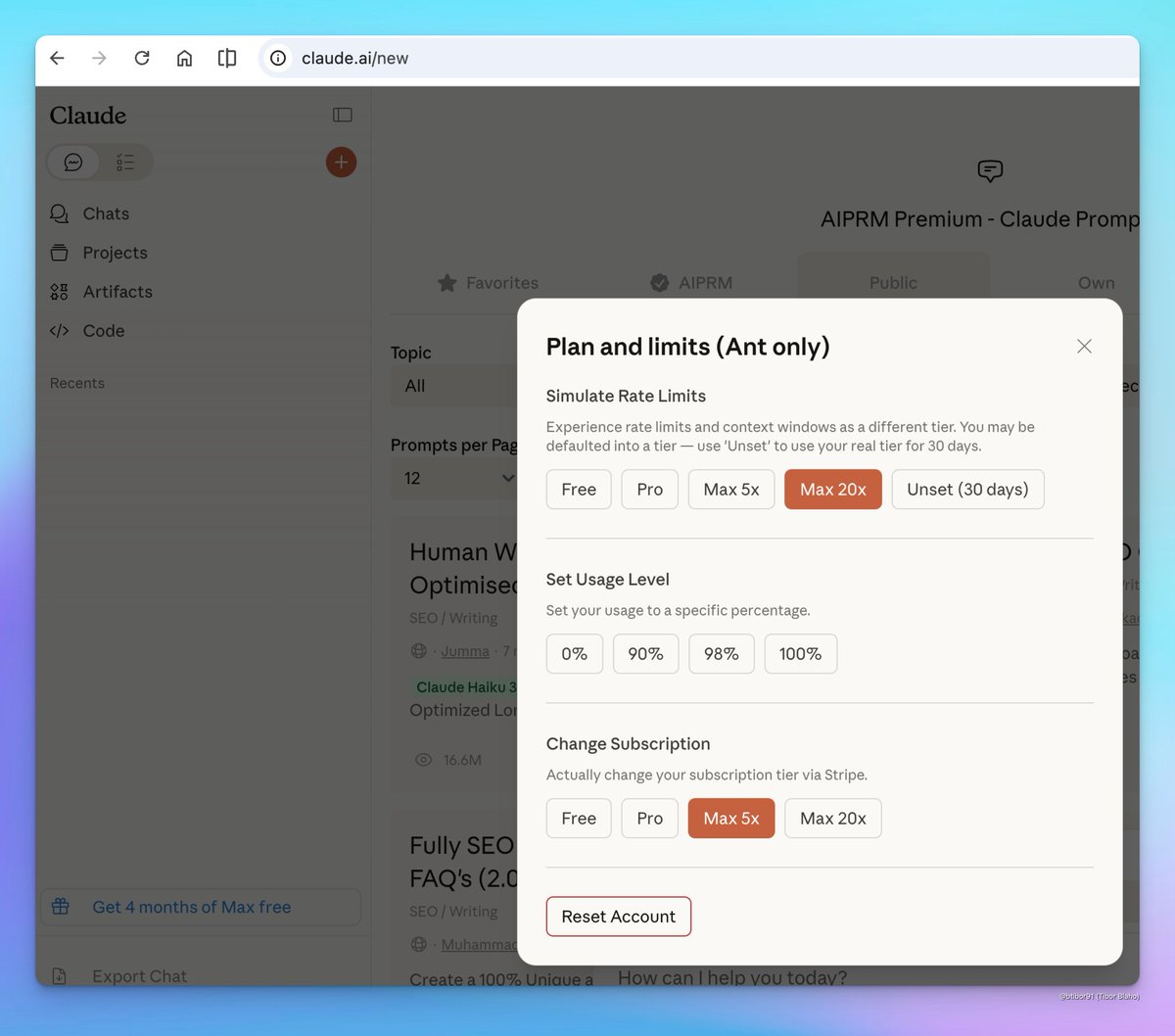This screenshot has width=1175, height=1036.
Task: Set usage level to 0%
Action: pyautogui.click(x=575, y=654)
